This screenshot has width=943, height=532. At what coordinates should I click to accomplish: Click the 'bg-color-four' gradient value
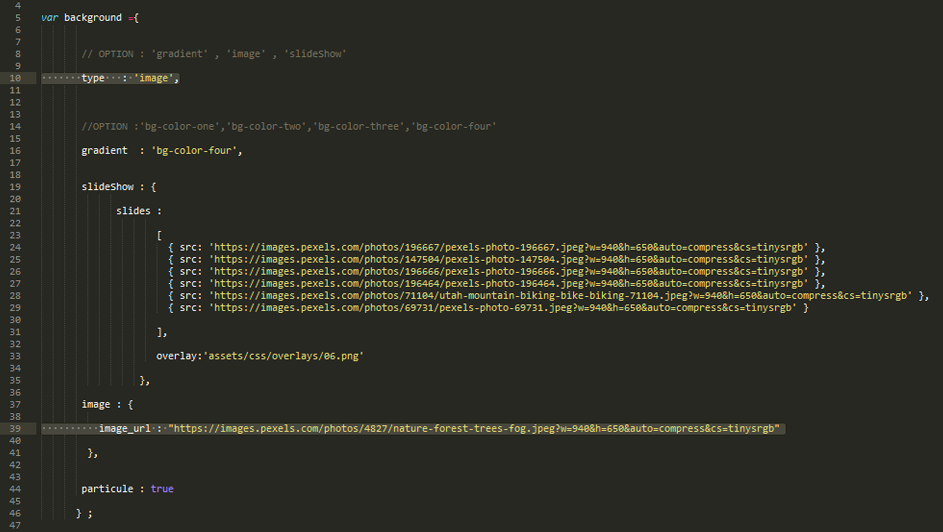(195, 151)
